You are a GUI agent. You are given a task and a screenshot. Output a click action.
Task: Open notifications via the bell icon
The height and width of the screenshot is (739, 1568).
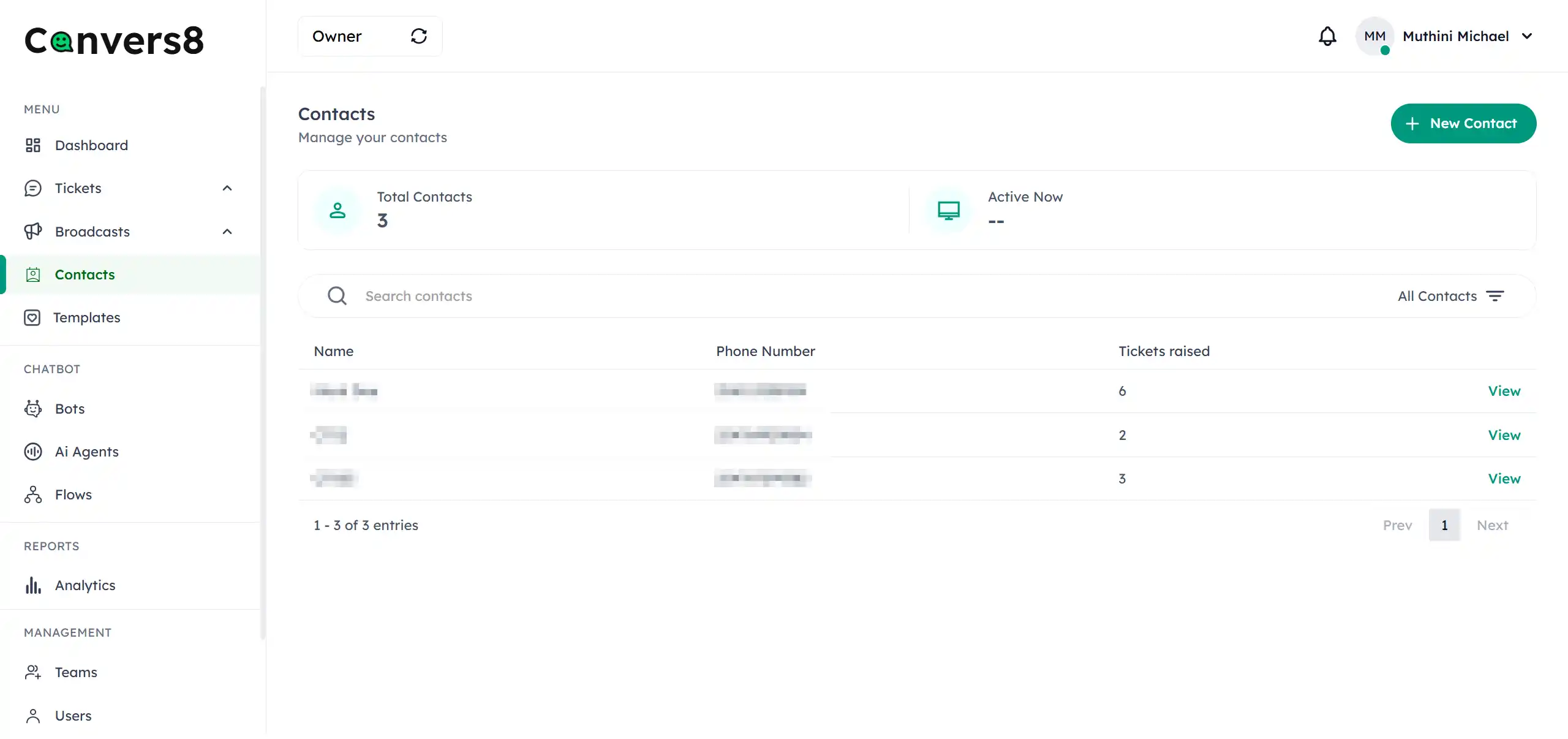(1327, 36)
